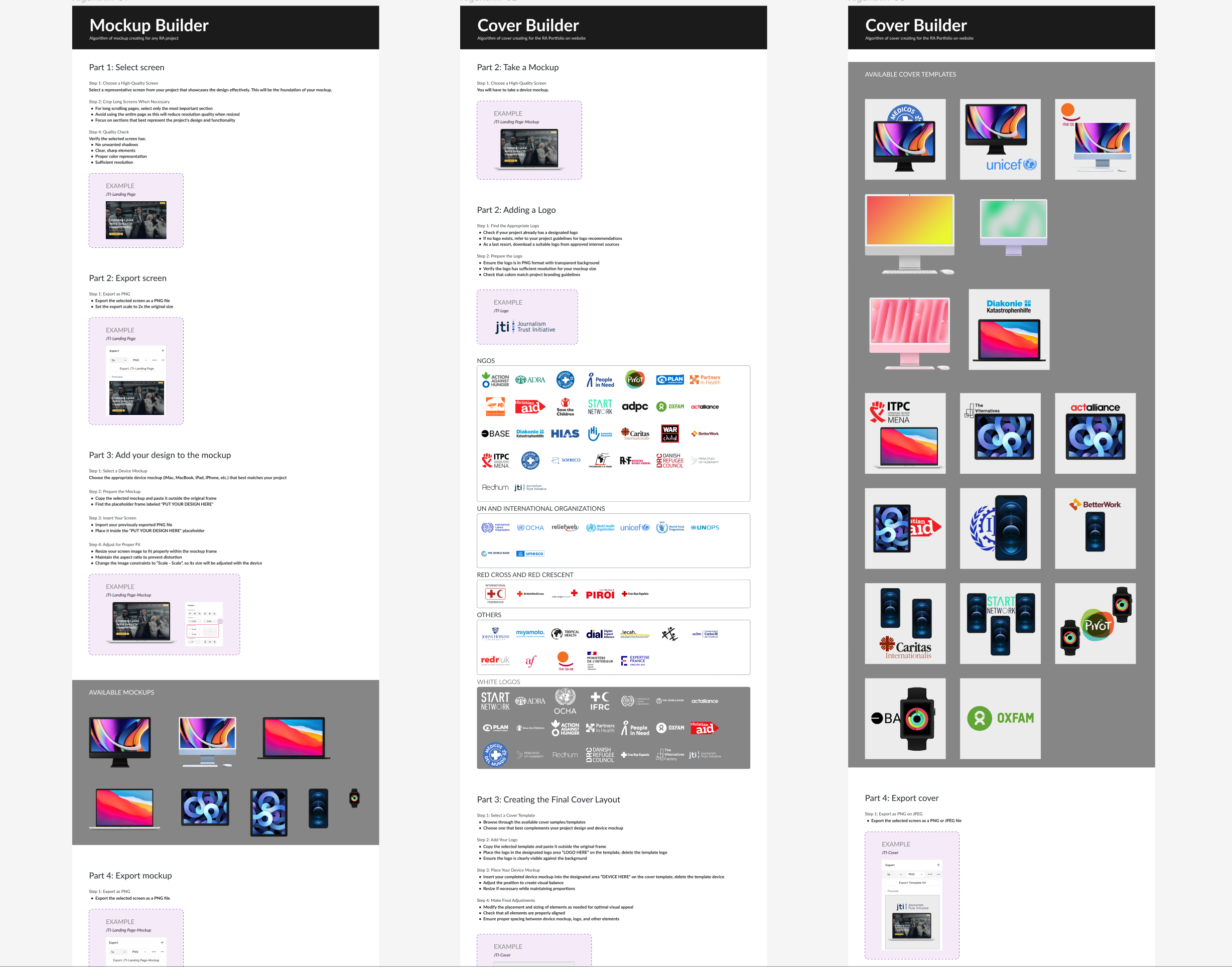
Task: Select the adpc logo
Action: [635, 406]
